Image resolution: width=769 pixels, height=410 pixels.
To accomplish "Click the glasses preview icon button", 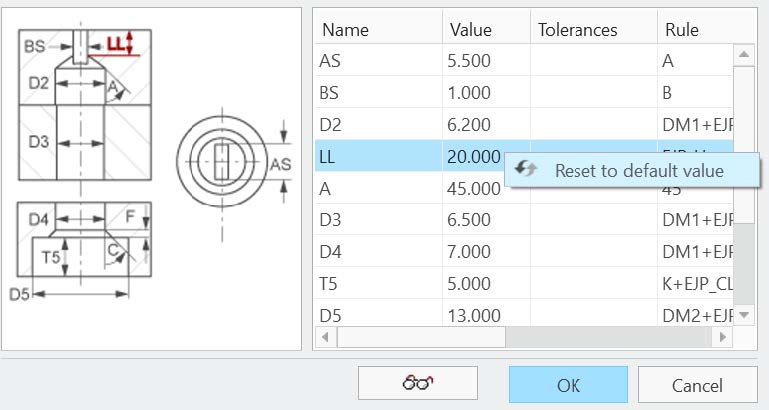I will click(421, 384).
